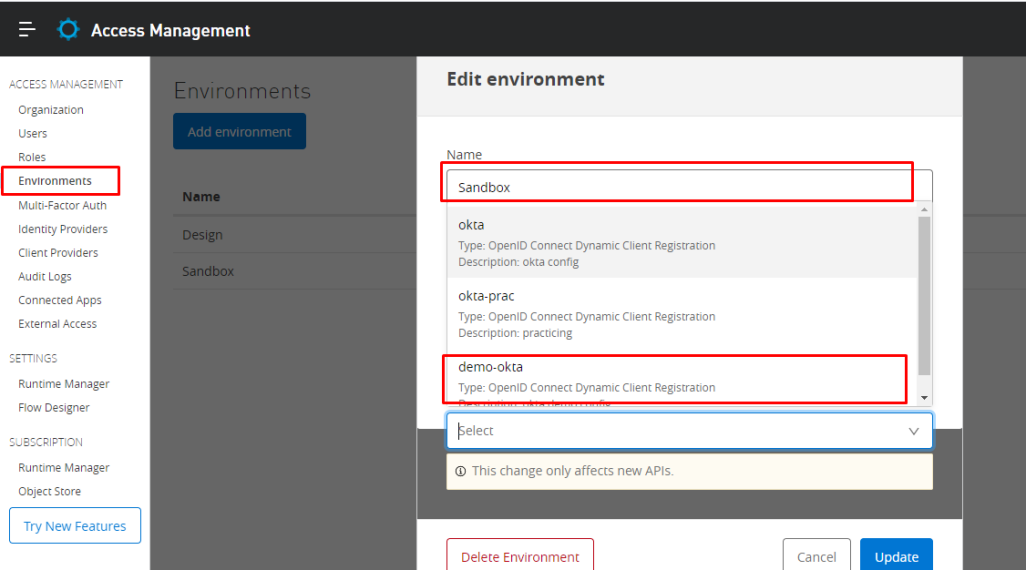This screenshot has width=1026, height=571.
Task: Click the Delete Environment button
Action: [x=520, y=556]
